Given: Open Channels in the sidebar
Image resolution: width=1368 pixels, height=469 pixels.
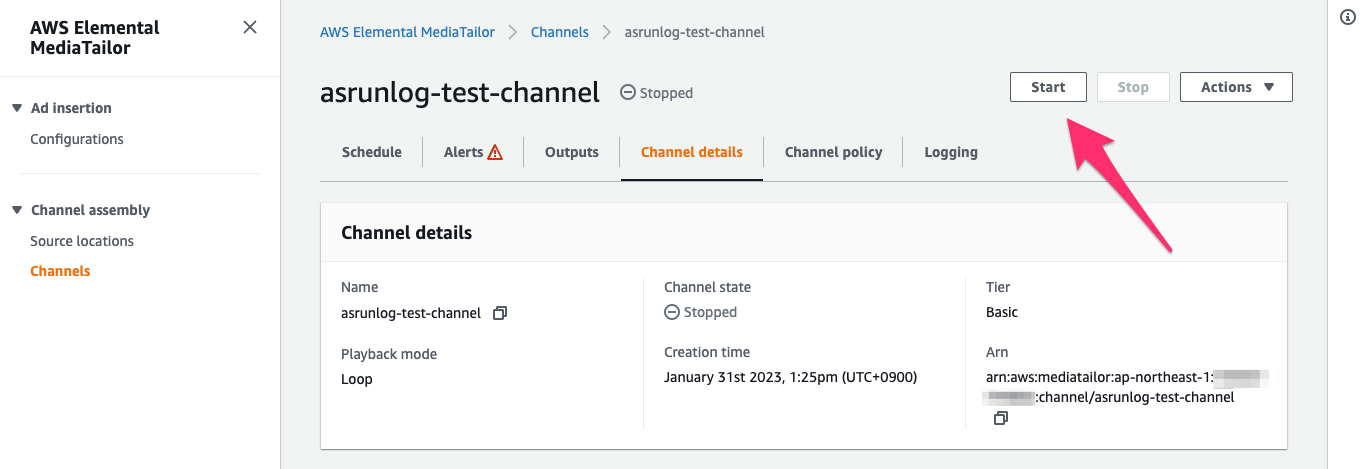Looking at the screenshot, I should click(60, 271).
